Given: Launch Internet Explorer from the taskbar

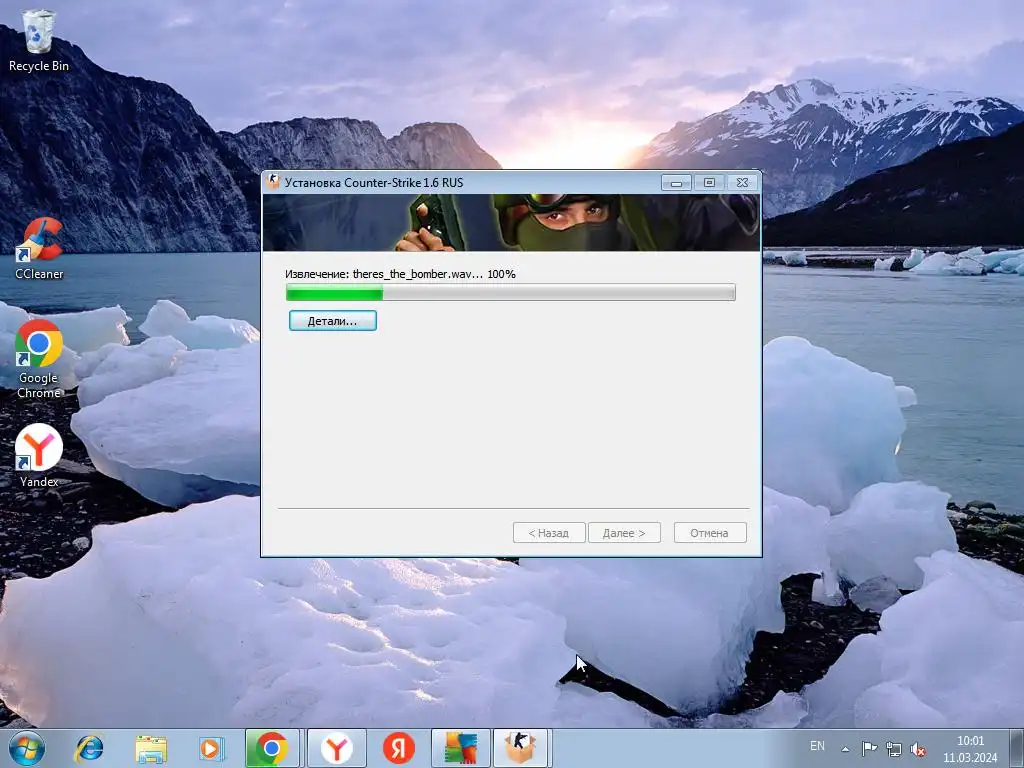Looking at the screenshot, I should click(x=89, y=748).
